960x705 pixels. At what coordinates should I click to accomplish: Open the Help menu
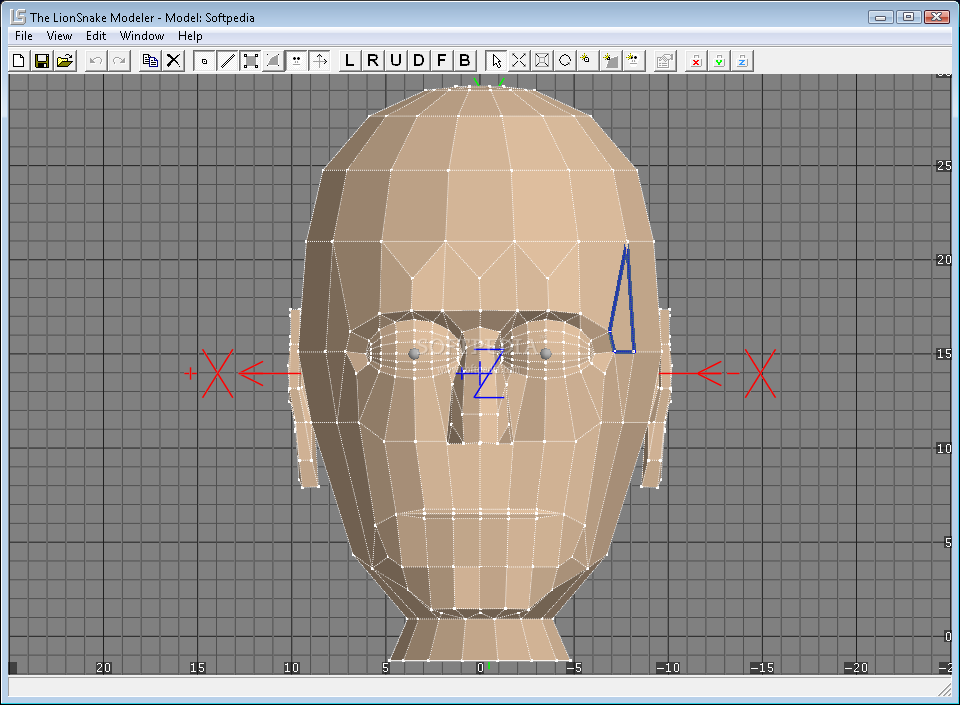tap(190, 36)
